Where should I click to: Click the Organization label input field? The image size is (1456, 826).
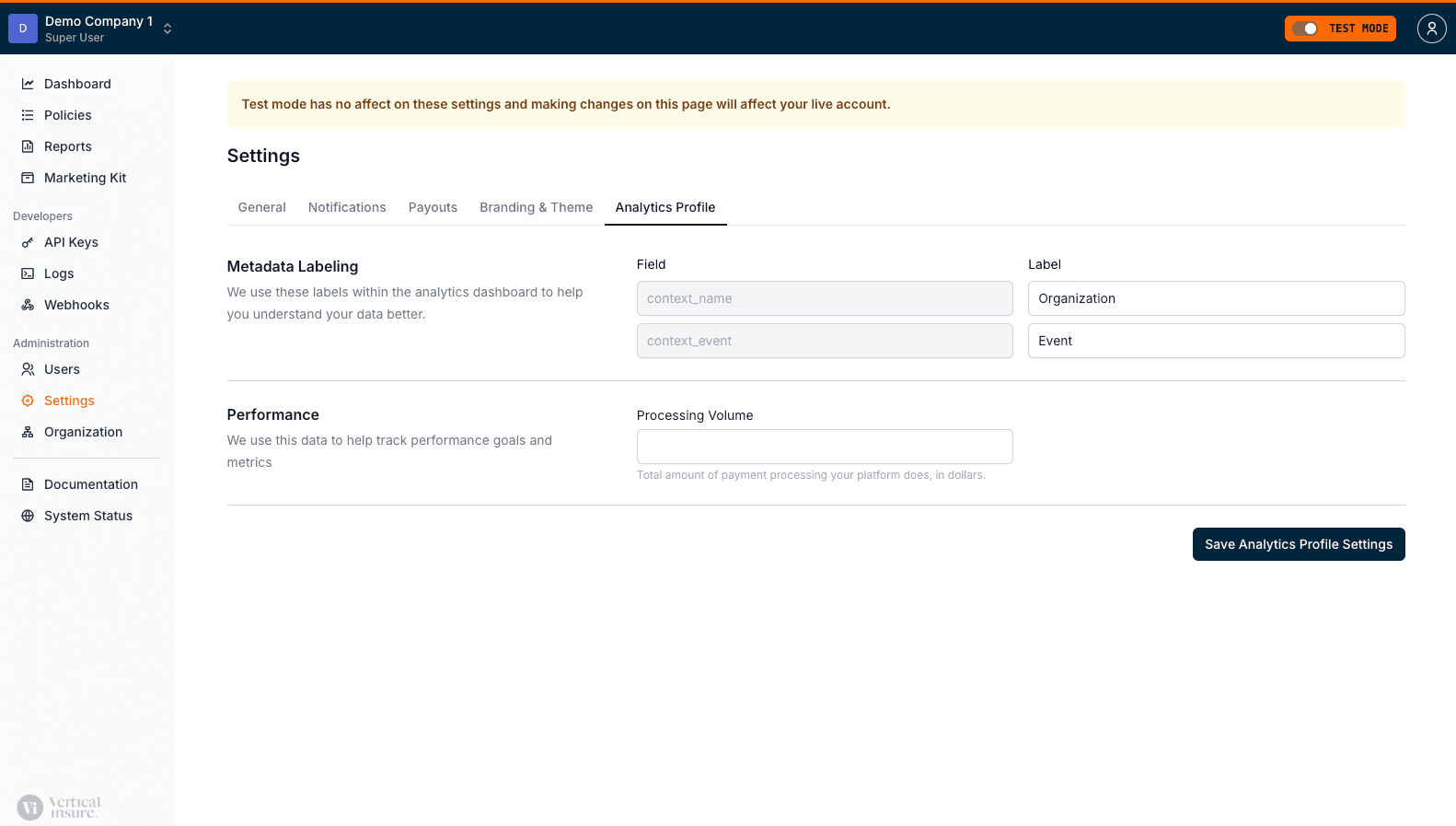[1215, 298]
